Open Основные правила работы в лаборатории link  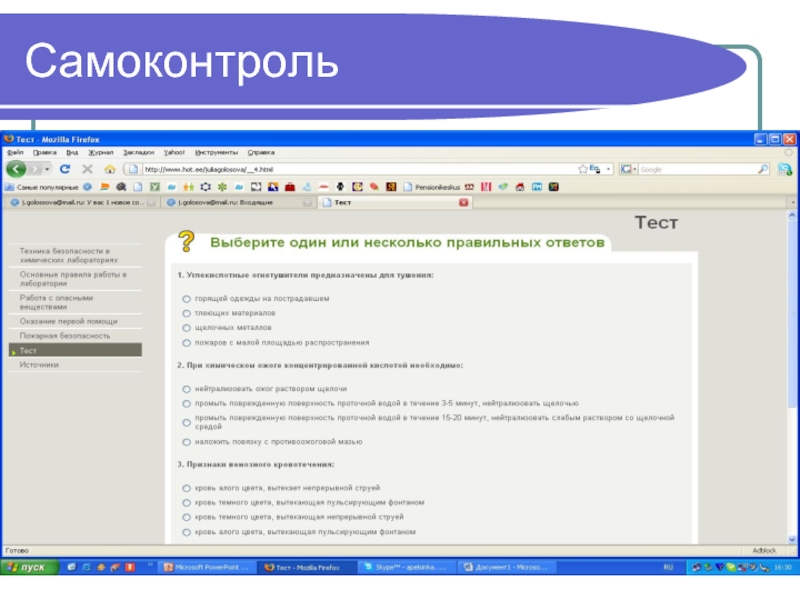point(75,279)
